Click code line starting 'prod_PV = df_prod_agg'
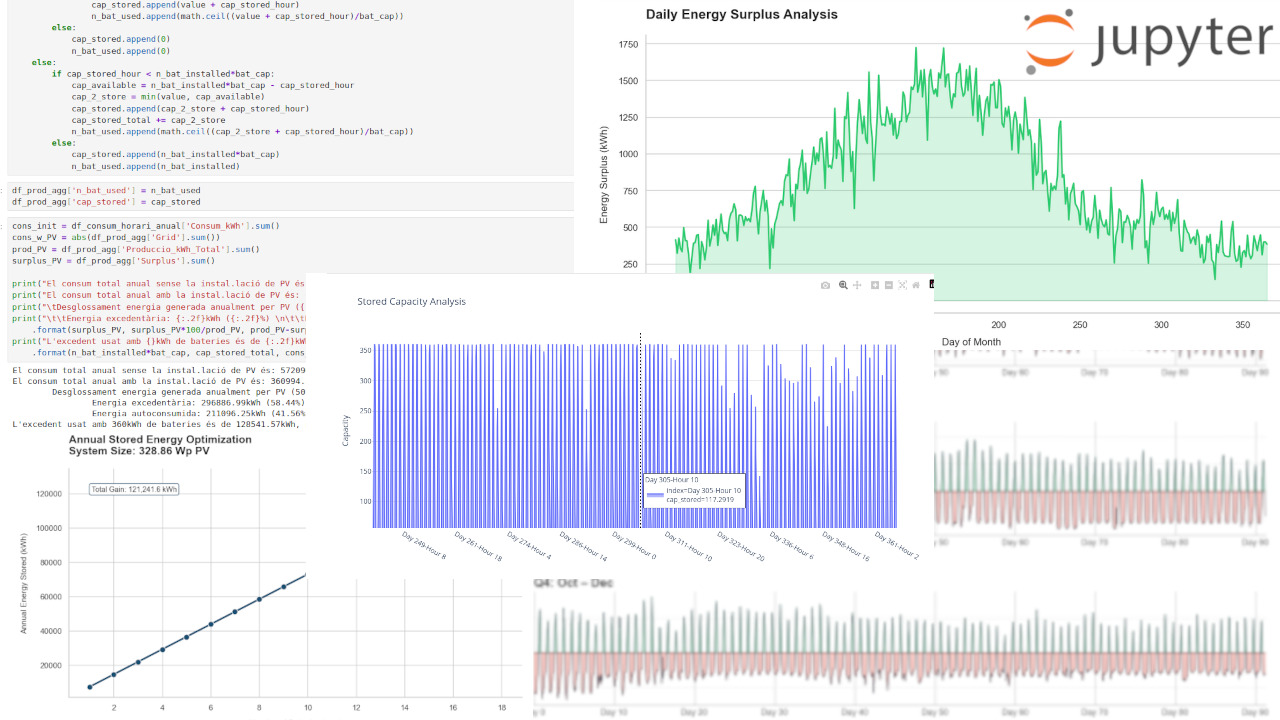 [136, 249]
